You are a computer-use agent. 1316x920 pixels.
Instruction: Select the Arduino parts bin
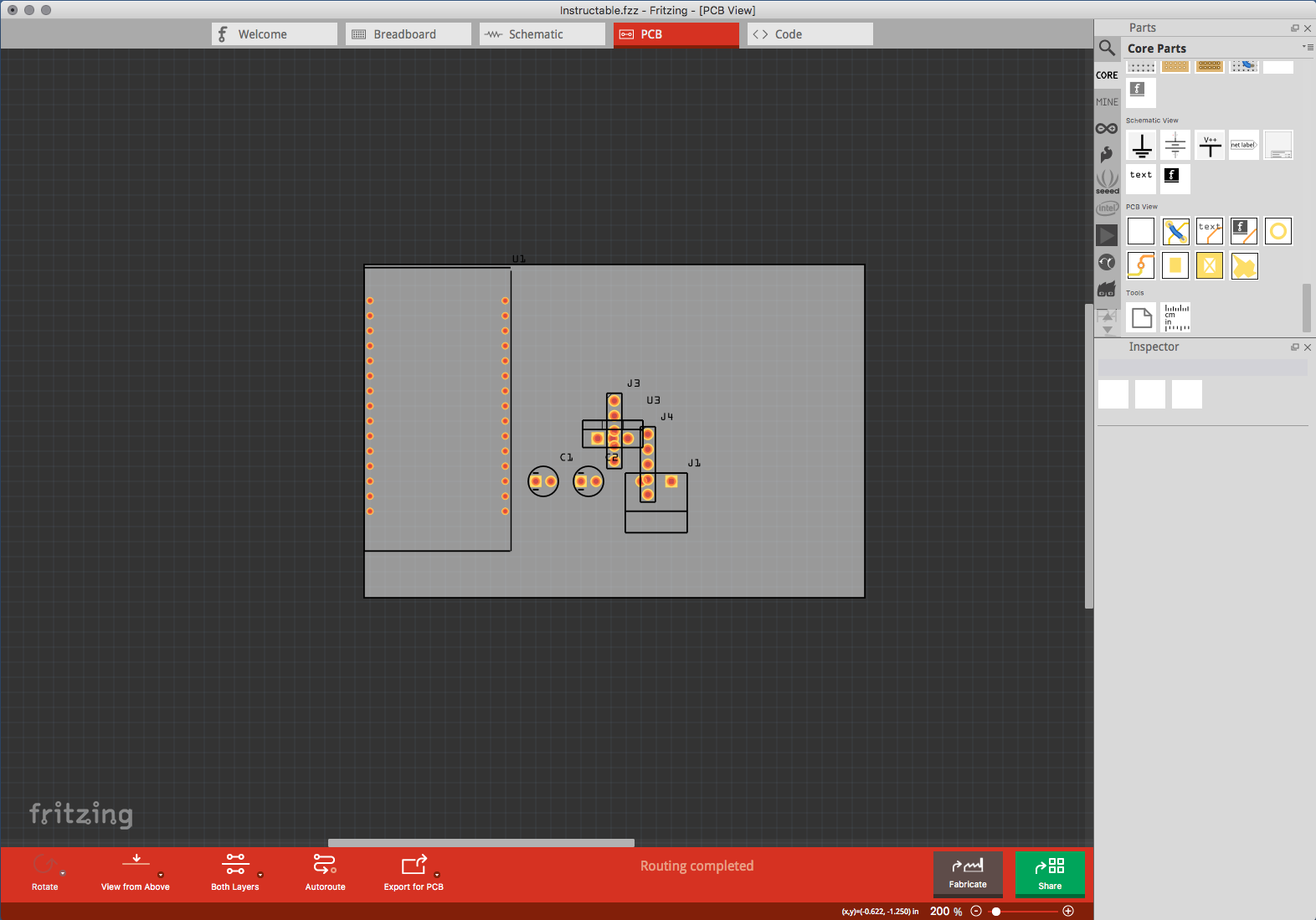point(1107,128)
